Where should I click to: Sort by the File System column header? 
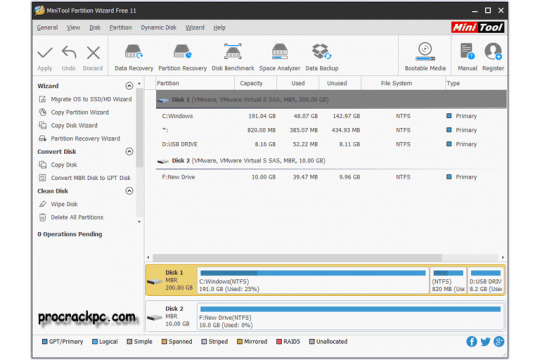pos(403,83)
